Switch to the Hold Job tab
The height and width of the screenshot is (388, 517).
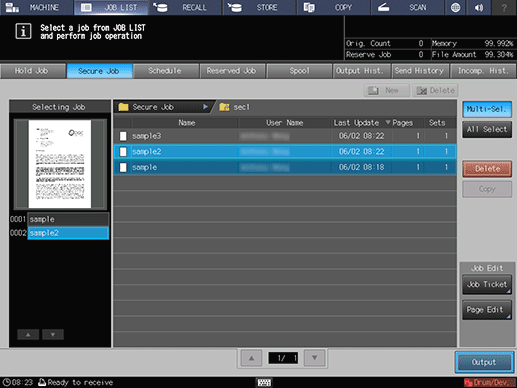coord(33,71)
